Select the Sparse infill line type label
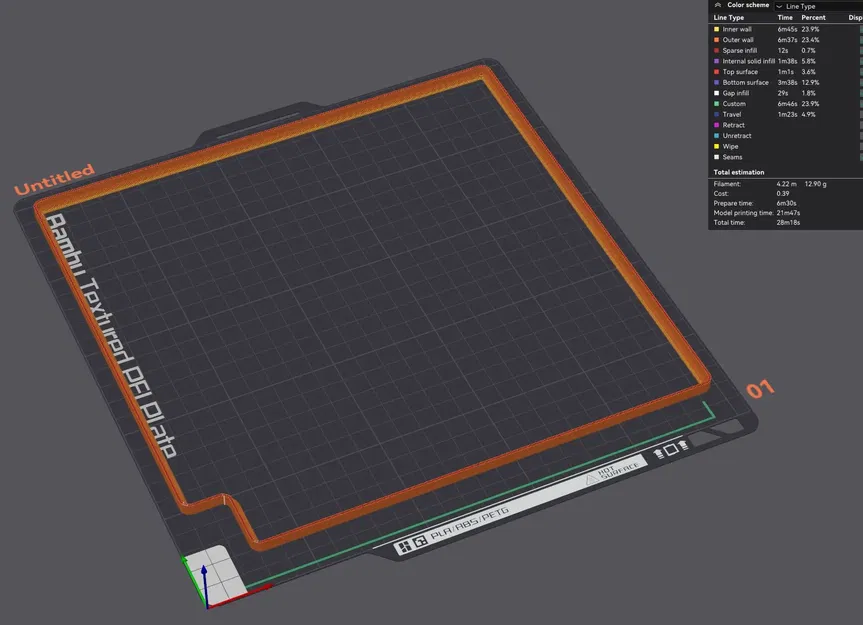The height and width of the screenshot is (625, 863). tap(740, 51)
